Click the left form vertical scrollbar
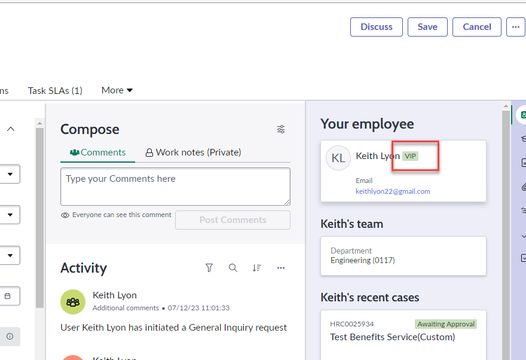 pyautogui.click(x=39, y=218)
